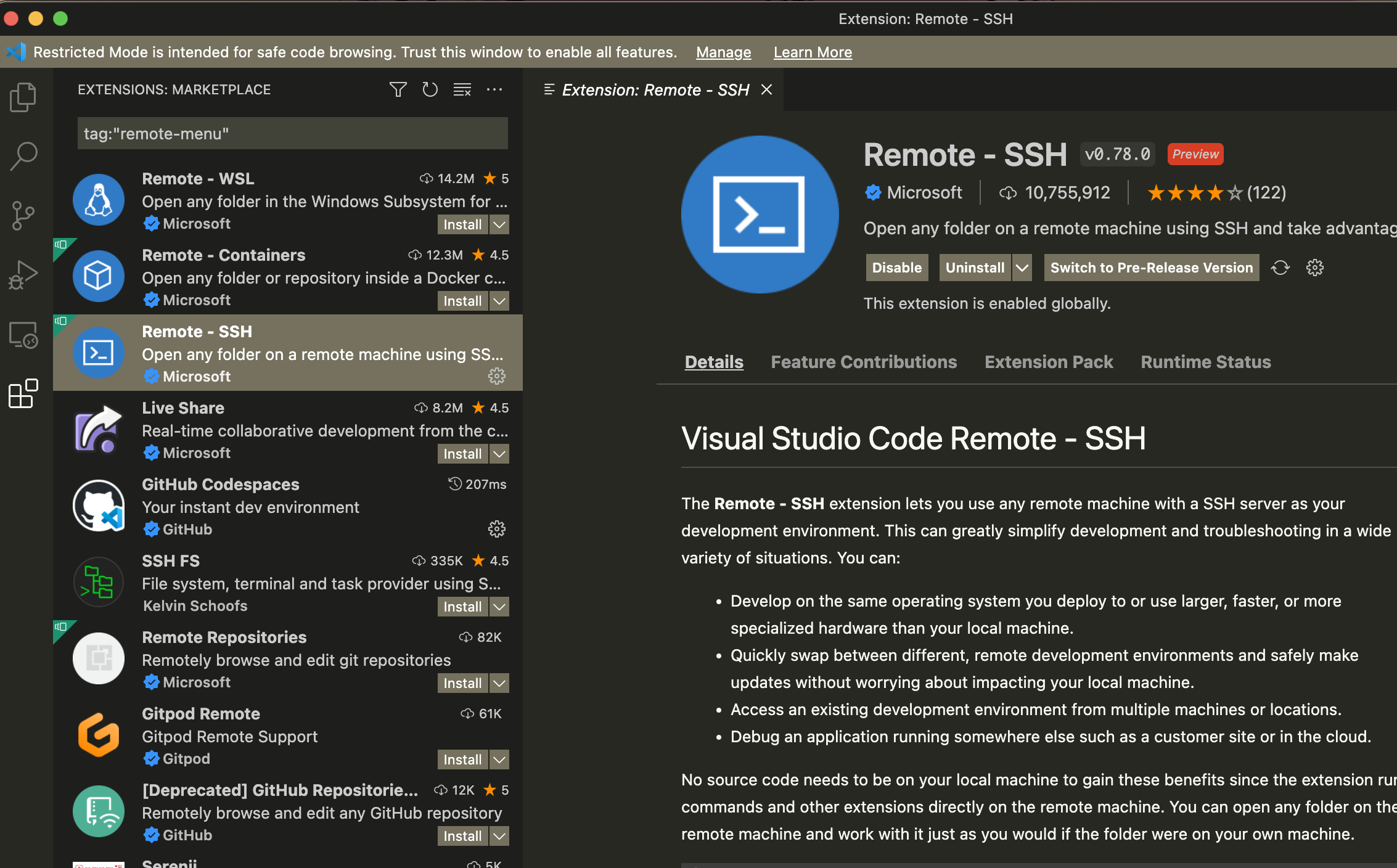1397x868 pixels.
Task: Disable the Remote - SSH extension
Action: pyautogui.click(x=896, y=268)
